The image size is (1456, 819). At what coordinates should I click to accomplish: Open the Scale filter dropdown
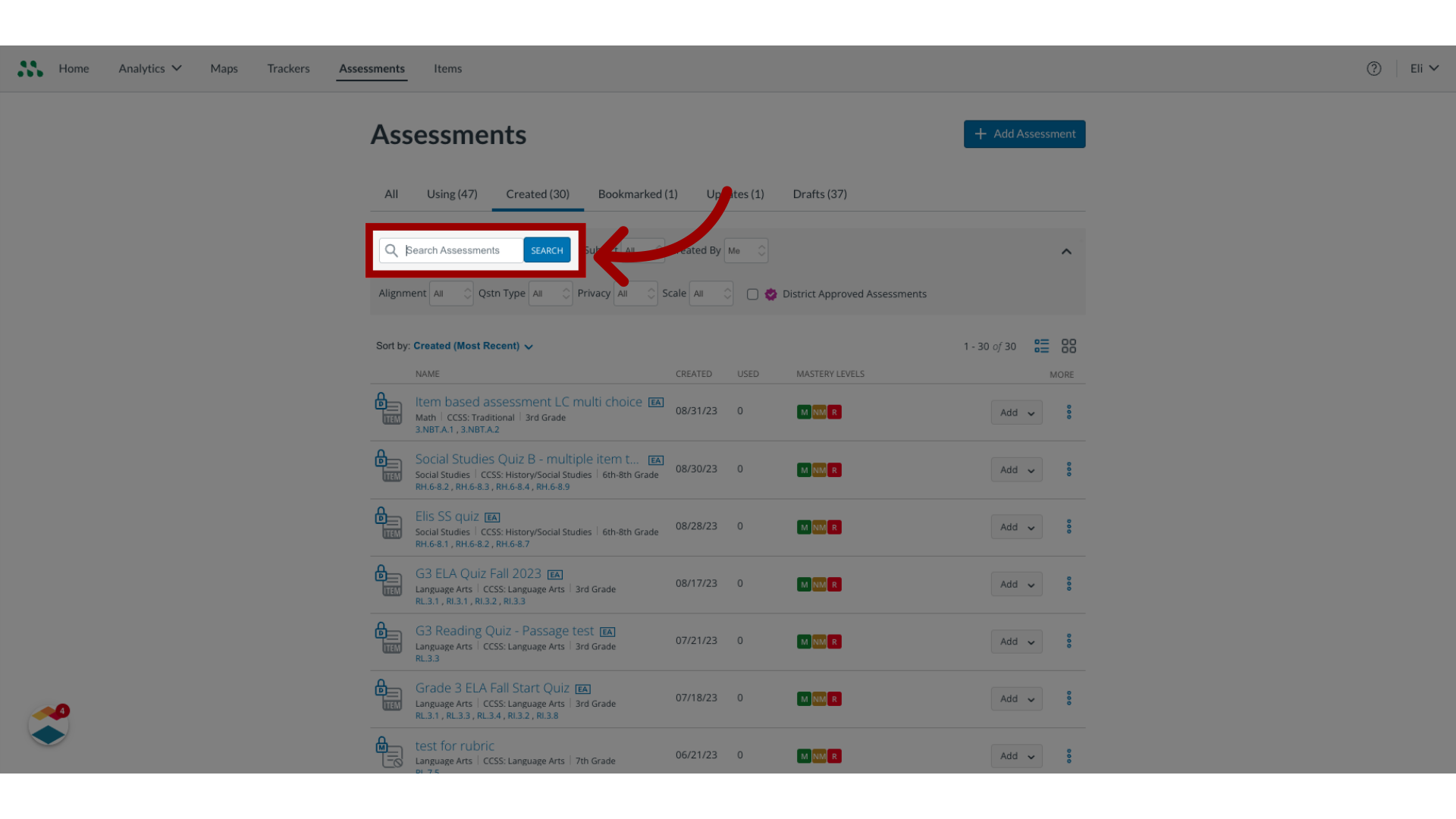[710, 293]
